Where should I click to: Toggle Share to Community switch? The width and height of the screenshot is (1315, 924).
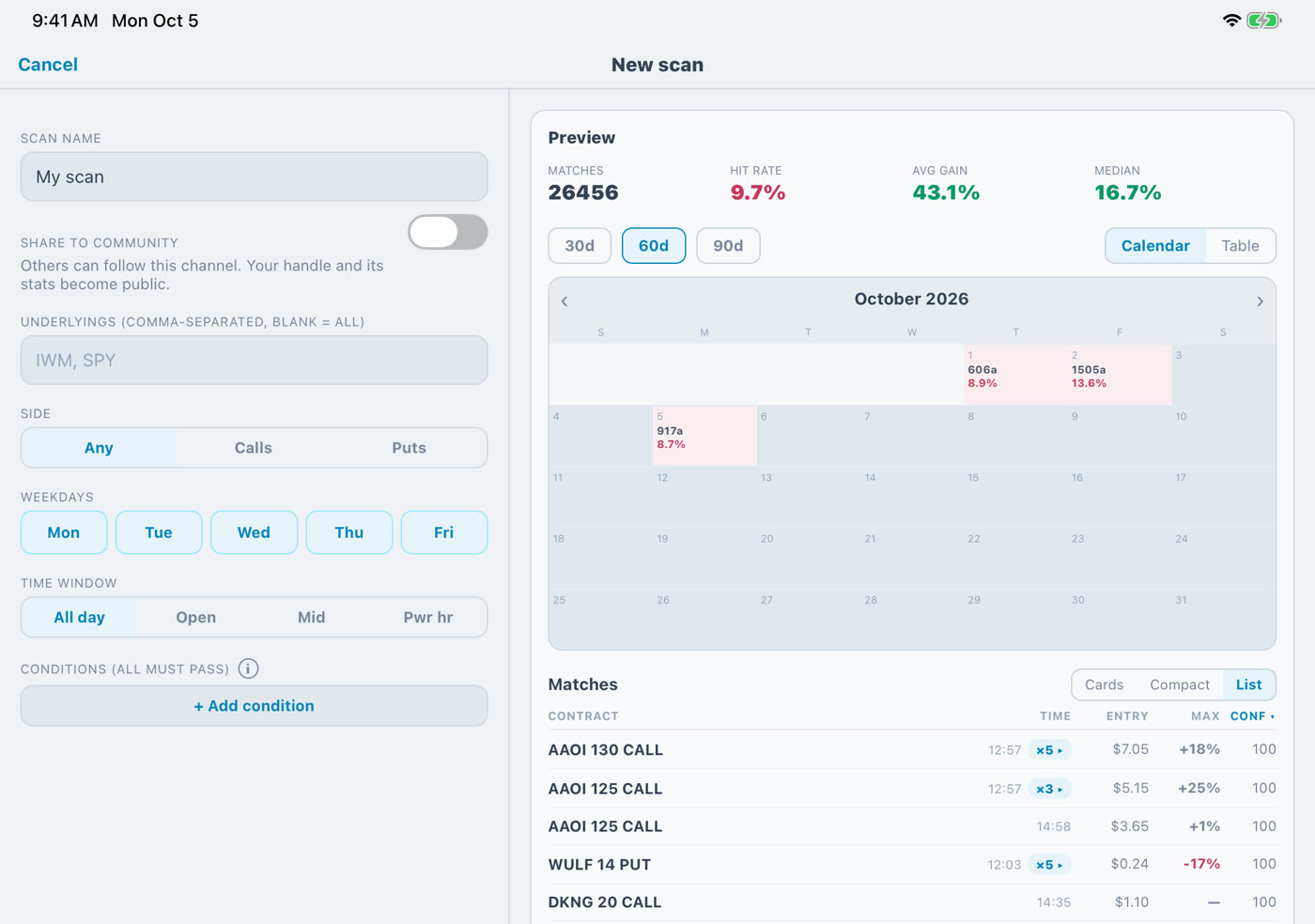coord(448,232)
